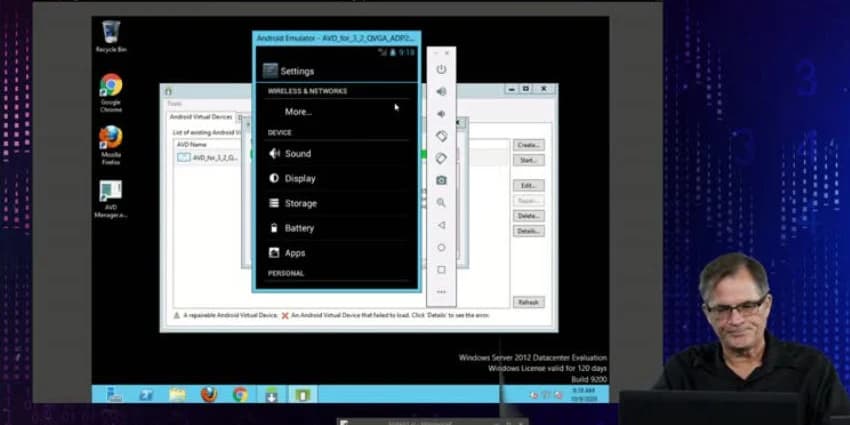Take a screenshot with the emulator camera icon

[441, 181]
